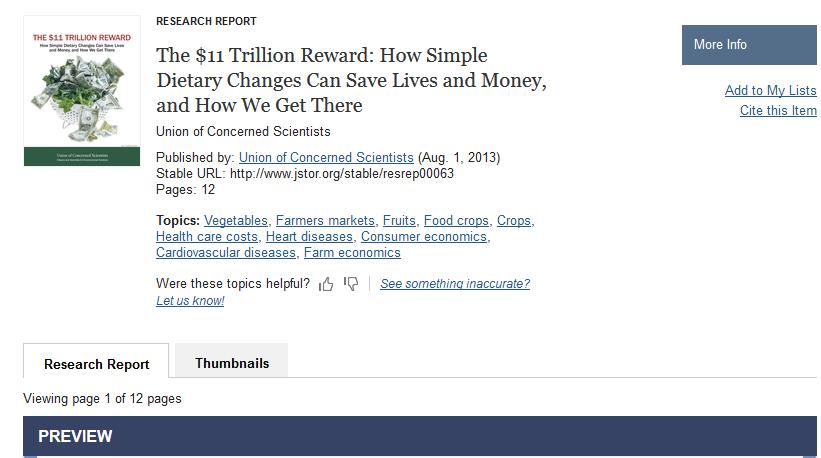Open the report cover thumbnail image
Viewport: 821px width, 458px height.
[x=82, y=91]
